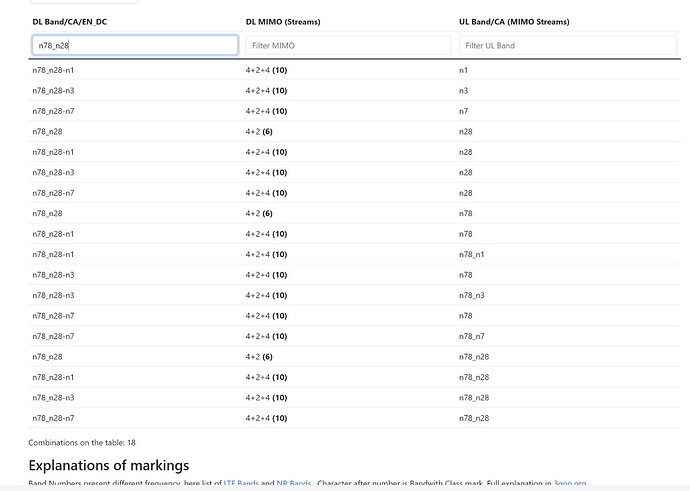Viewport: 690px width, 491px height.
Task: Click DL cell n78_n28-n7 with uplink n78_n7
Action: [x=53, y=336]
